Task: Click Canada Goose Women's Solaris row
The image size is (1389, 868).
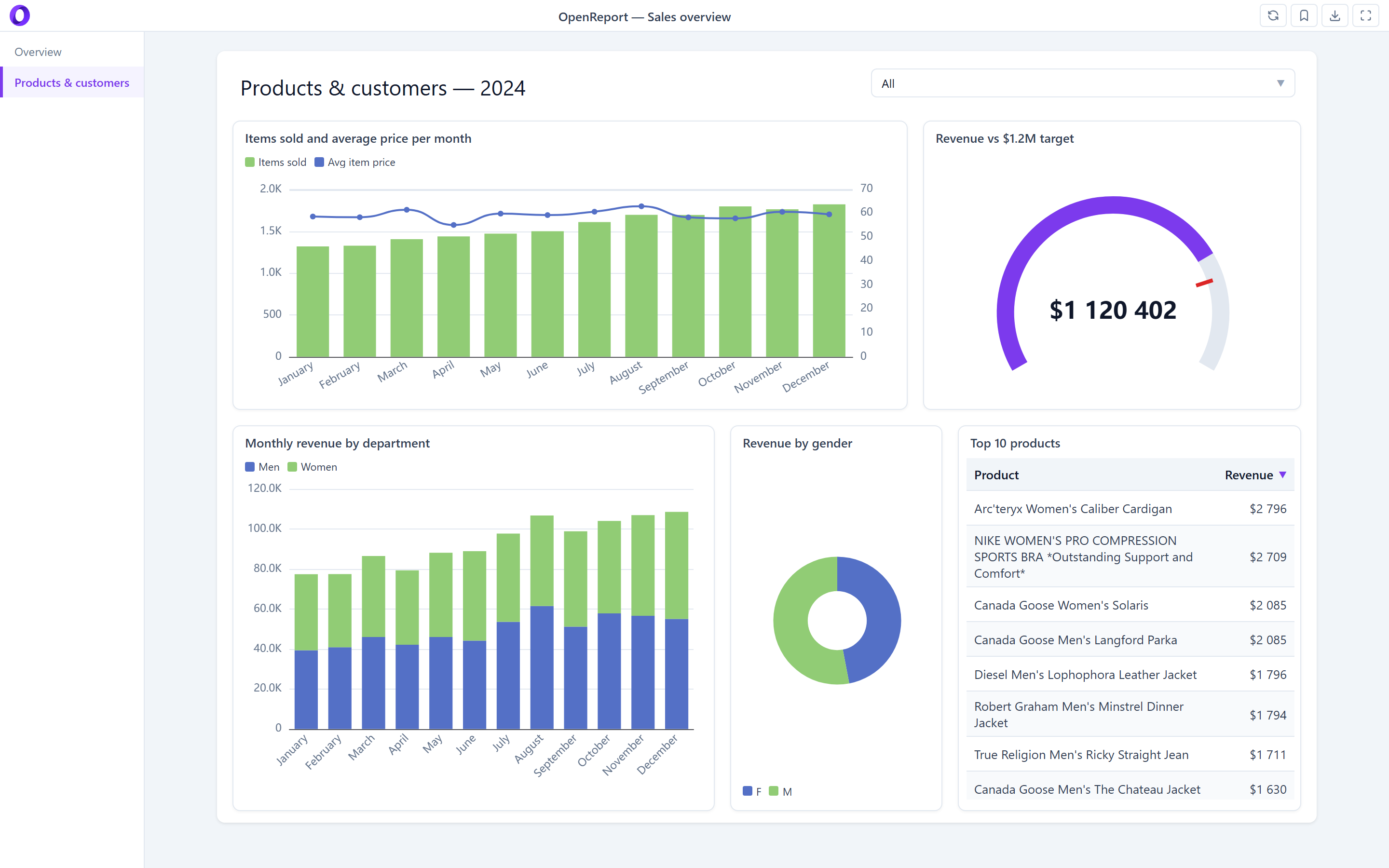Action: point(1130,605)
